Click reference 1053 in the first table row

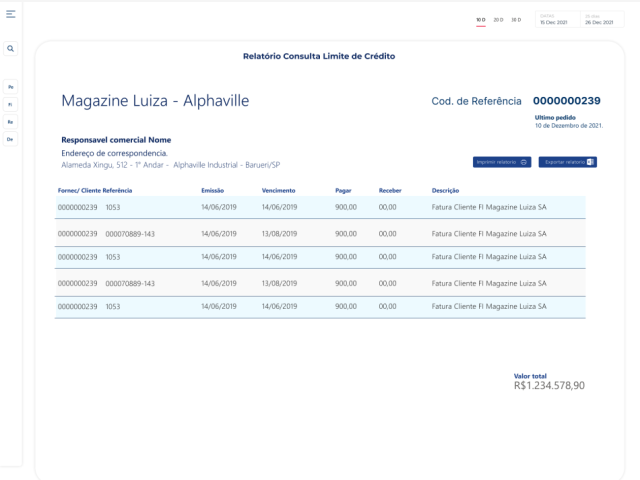113,207
